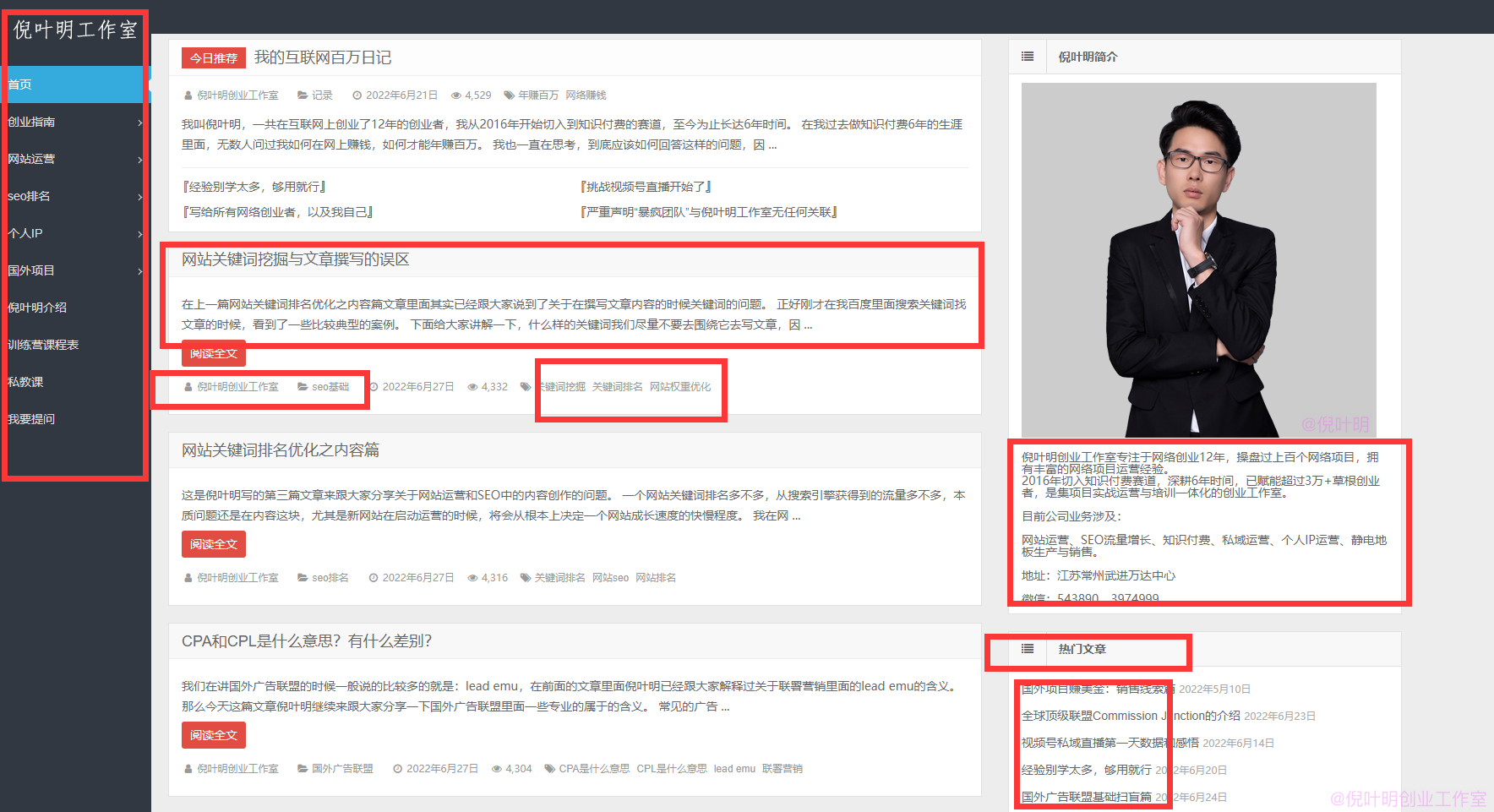
Task: Open the 首页 sidebar menu item
Action: pyautogui.click(x=75, y=84)
